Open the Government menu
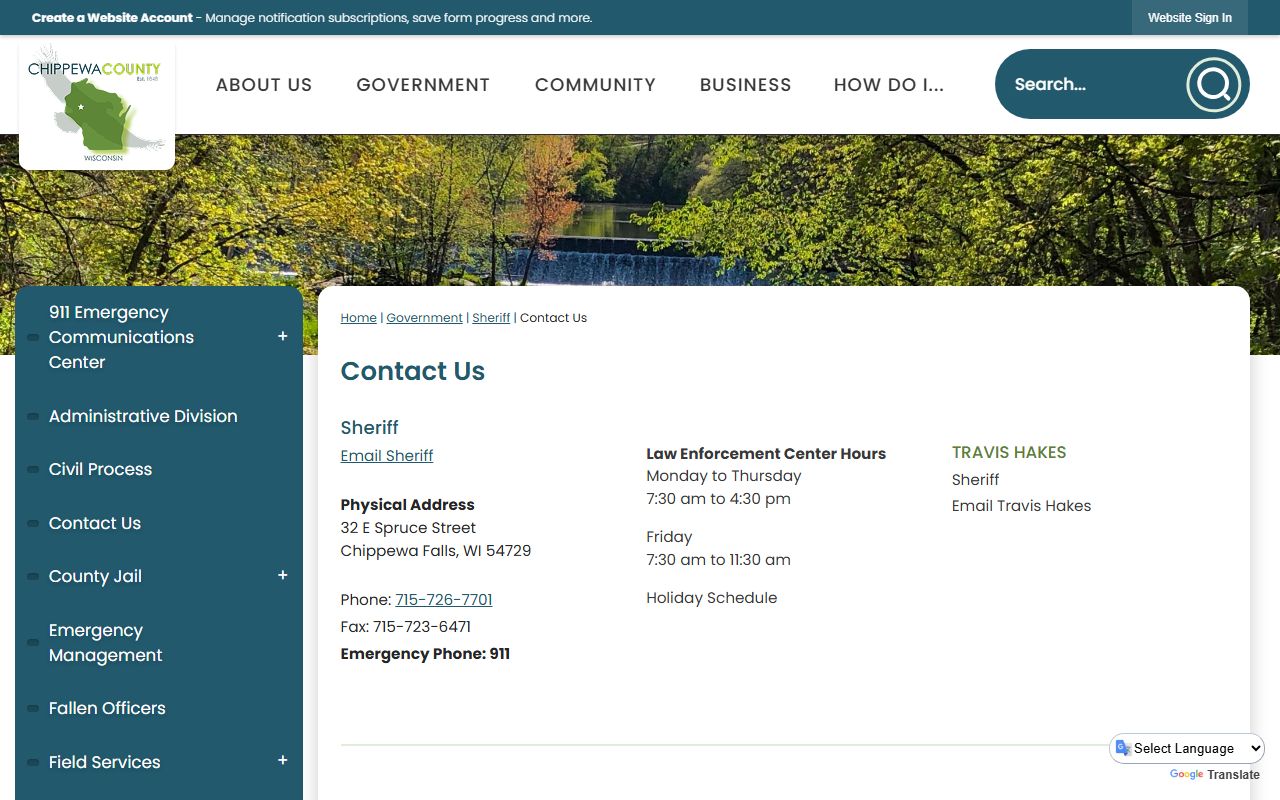 (x=423, y=85)
